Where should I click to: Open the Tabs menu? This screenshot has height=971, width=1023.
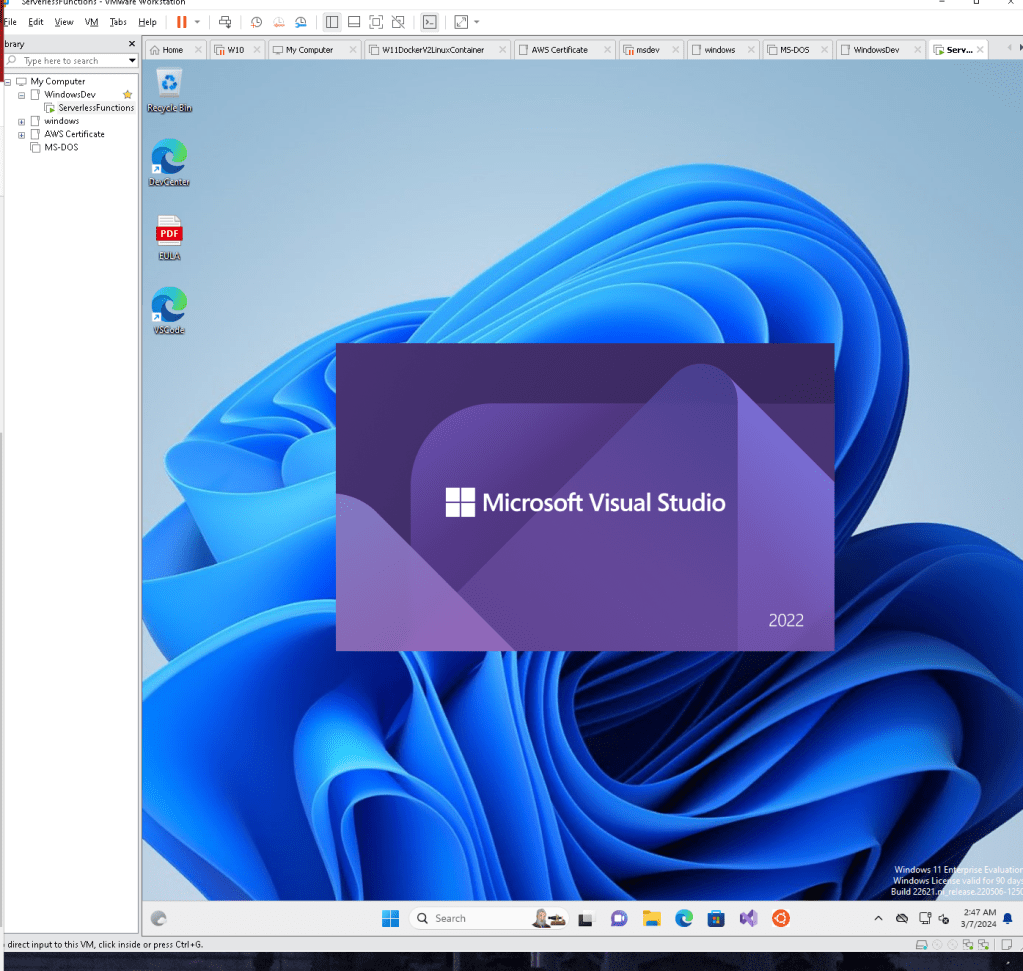coord(118,22)
